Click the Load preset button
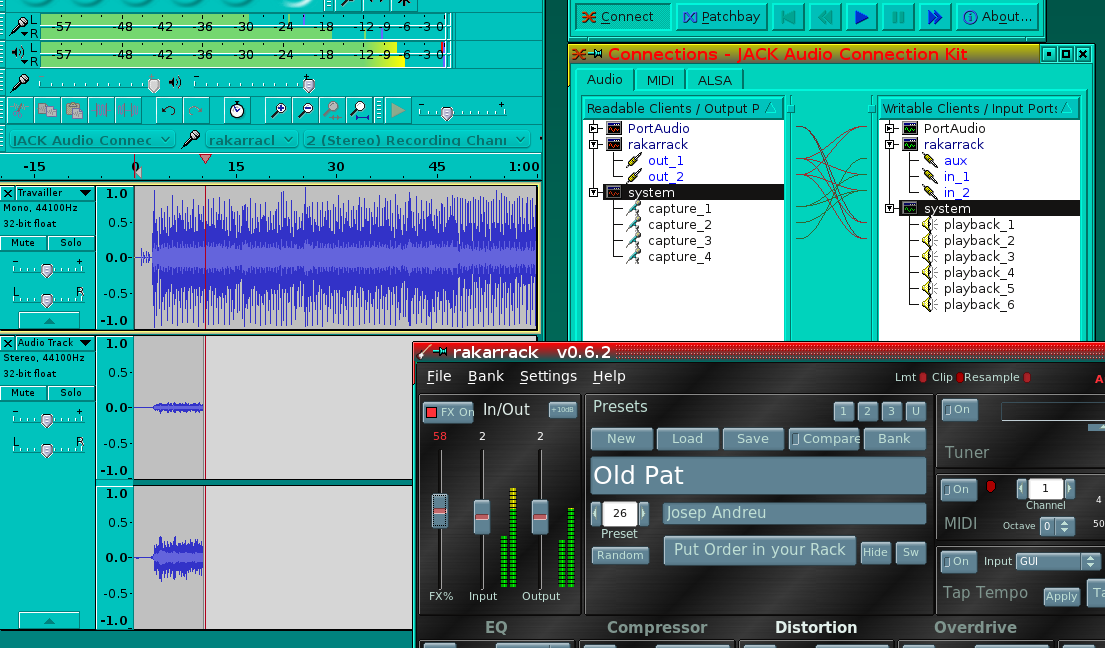This screenshot has height=648, width=1105. (687, 439)
